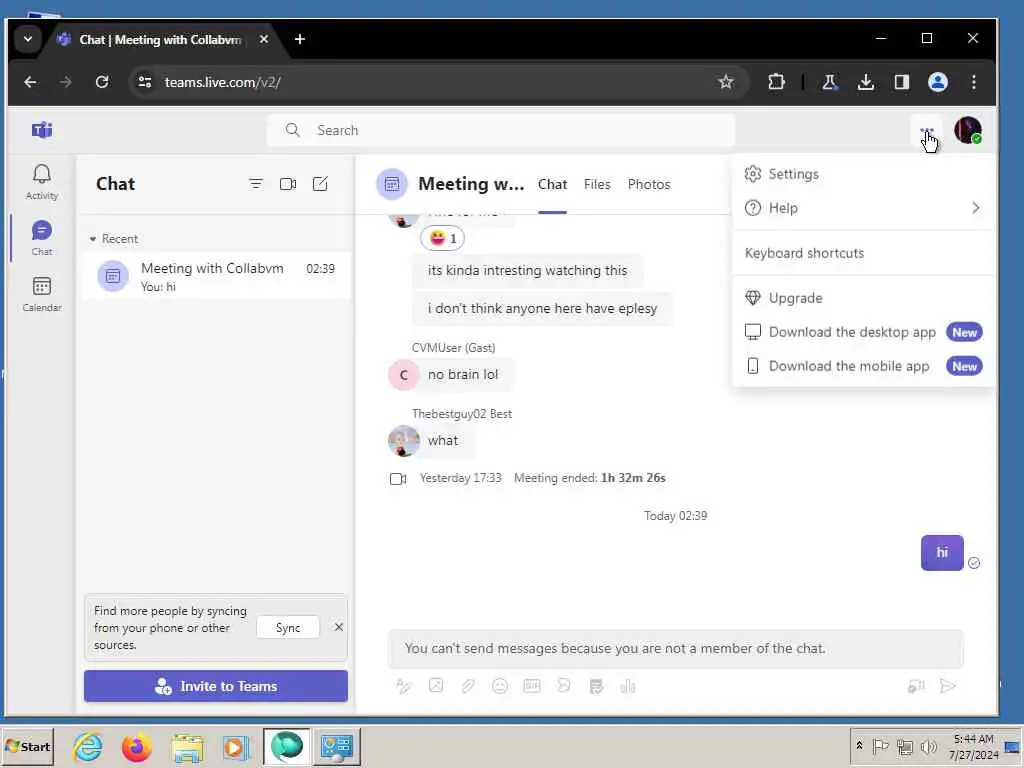This screenshot has width=1024, height=768.
Task: Switch to the Files tab
Action: pos(597,184)
